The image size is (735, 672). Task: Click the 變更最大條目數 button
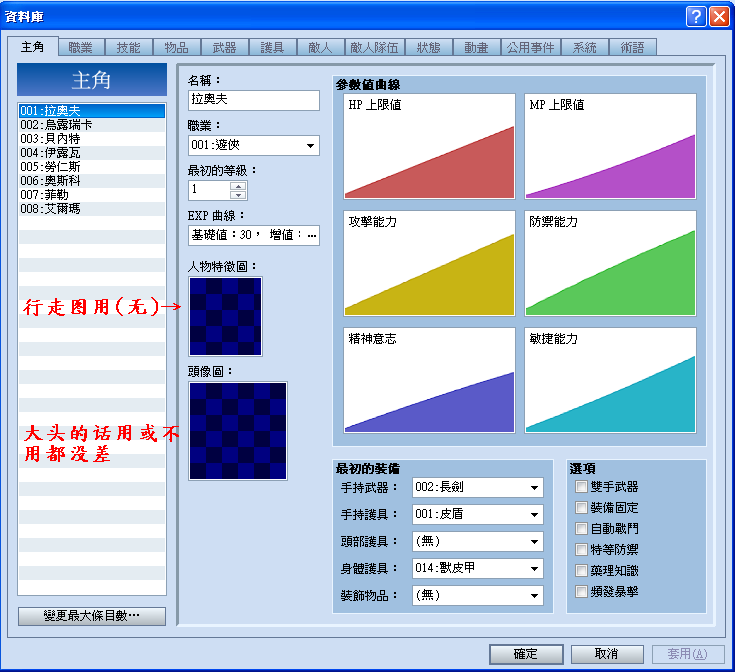pyautogui.click(x=92, y=616)
